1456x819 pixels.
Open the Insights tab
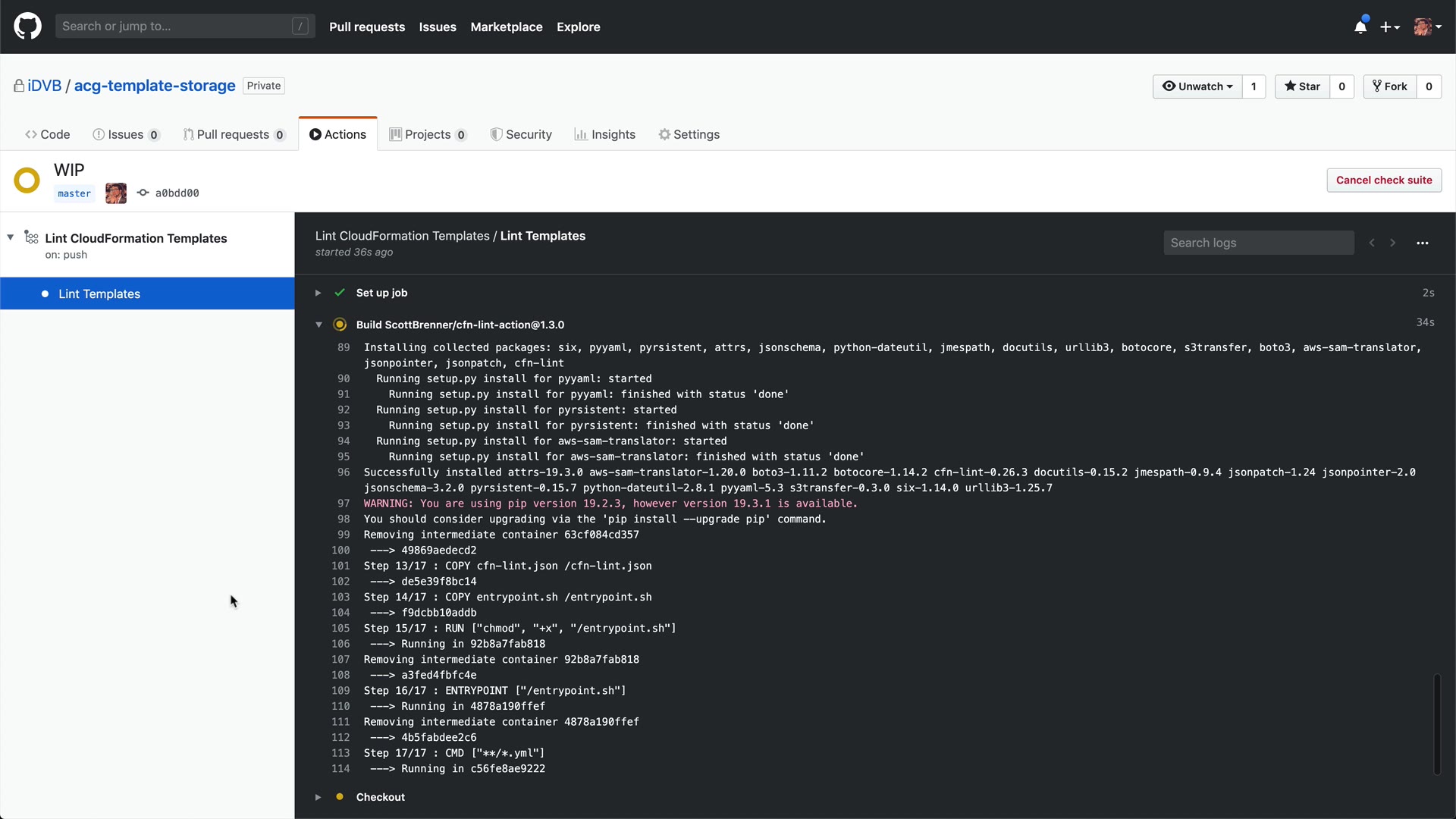pyautogui.click(x=605, y=134)
